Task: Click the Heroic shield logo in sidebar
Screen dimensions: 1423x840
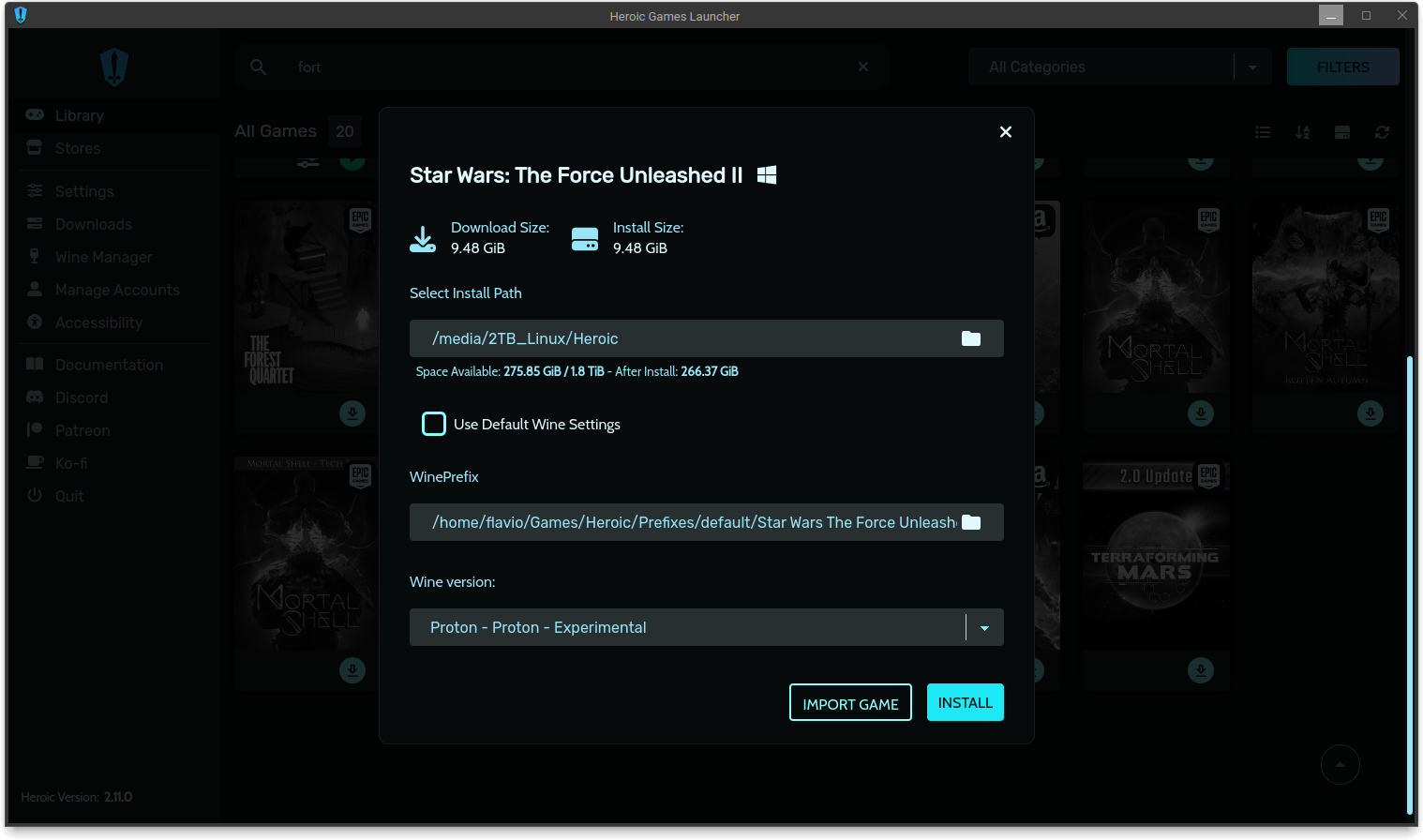Action: coord(114,67)
